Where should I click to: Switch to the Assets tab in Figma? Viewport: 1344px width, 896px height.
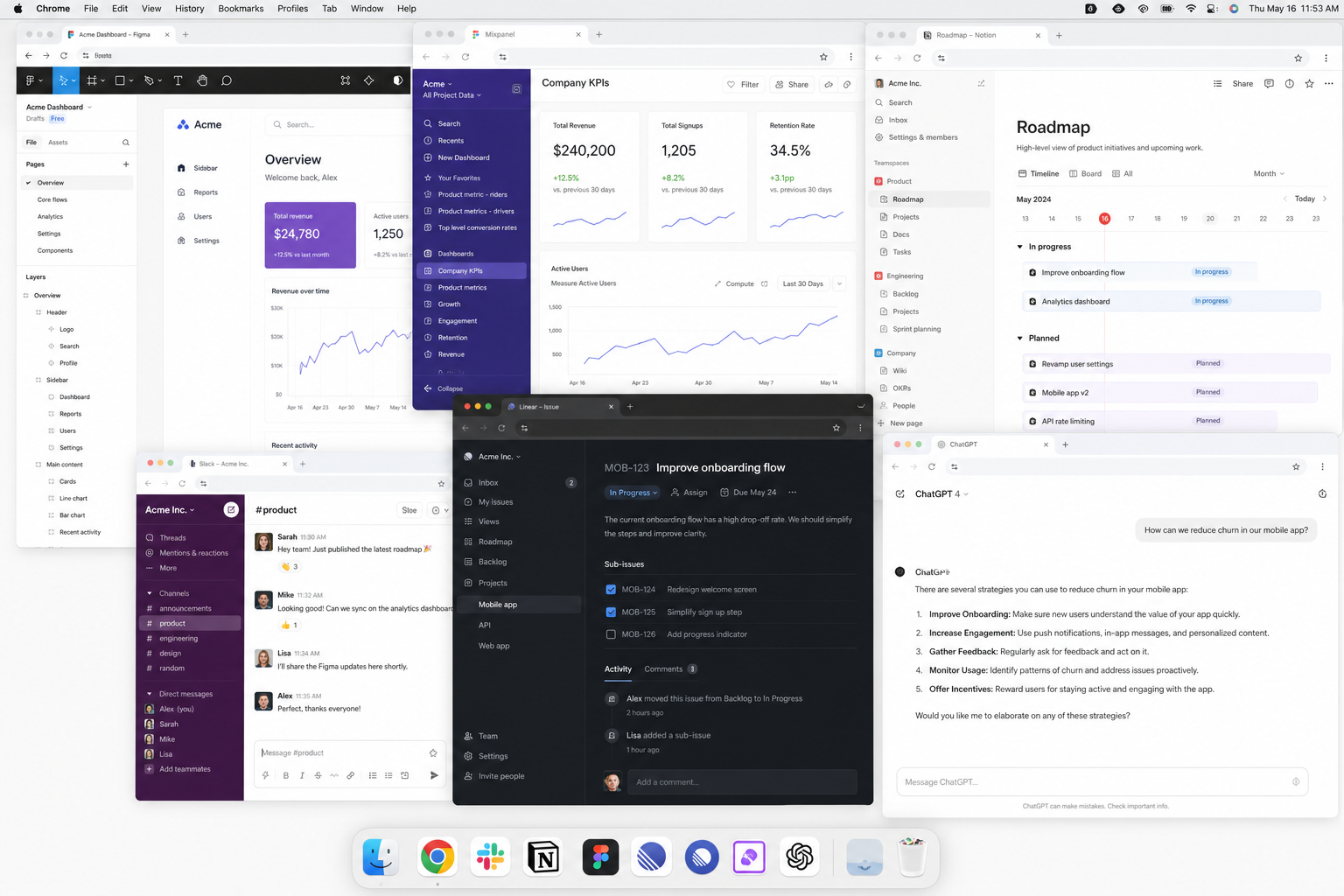pos(58,142)
